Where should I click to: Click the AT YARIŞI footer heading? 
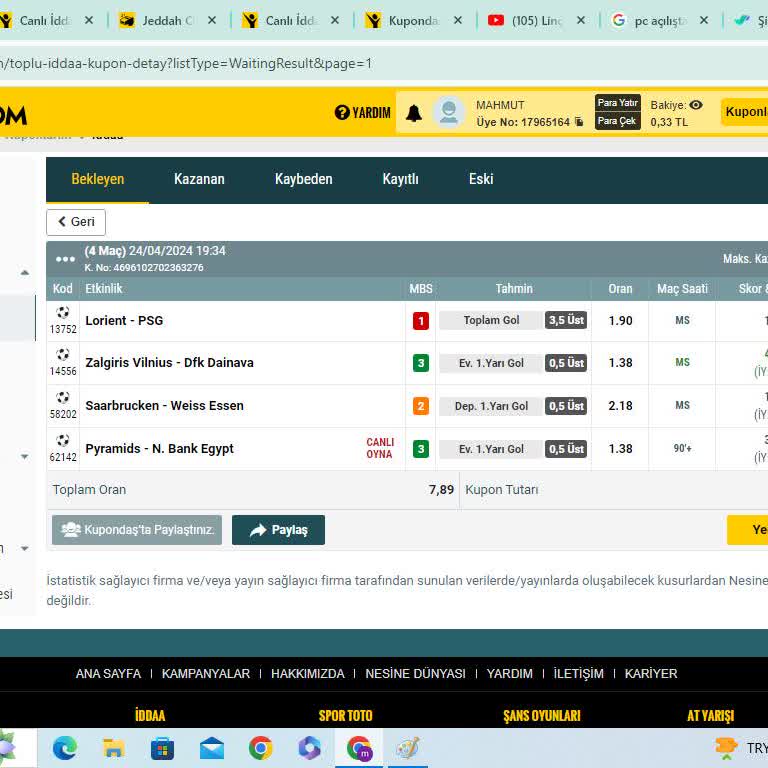pos(710,716)
